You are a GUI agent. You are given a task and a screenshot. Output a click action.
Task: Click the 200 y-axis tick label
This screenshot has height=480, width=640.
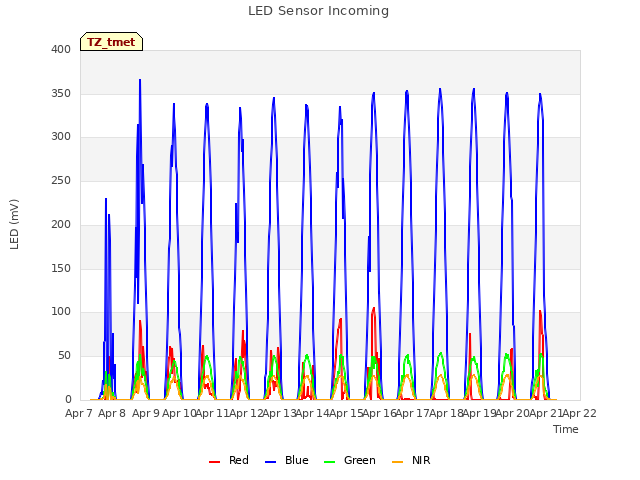pos(61,224)
